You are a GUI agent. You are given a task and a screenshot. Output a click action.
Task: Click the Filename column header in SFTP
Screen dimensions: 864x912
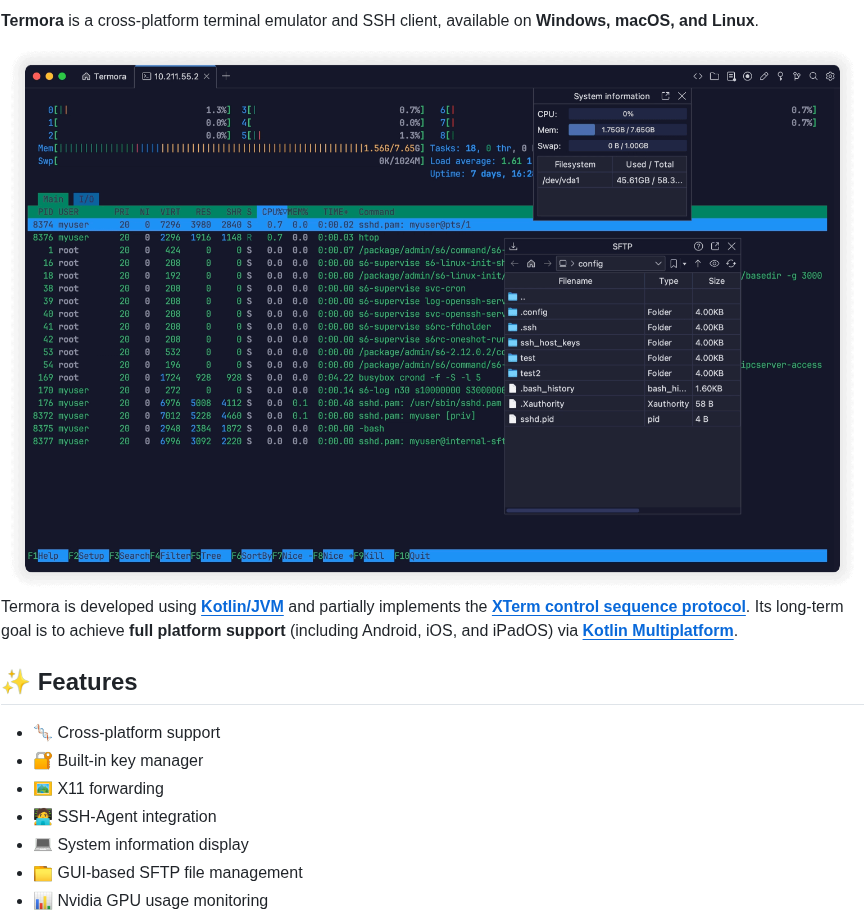(x=575, y=281)
